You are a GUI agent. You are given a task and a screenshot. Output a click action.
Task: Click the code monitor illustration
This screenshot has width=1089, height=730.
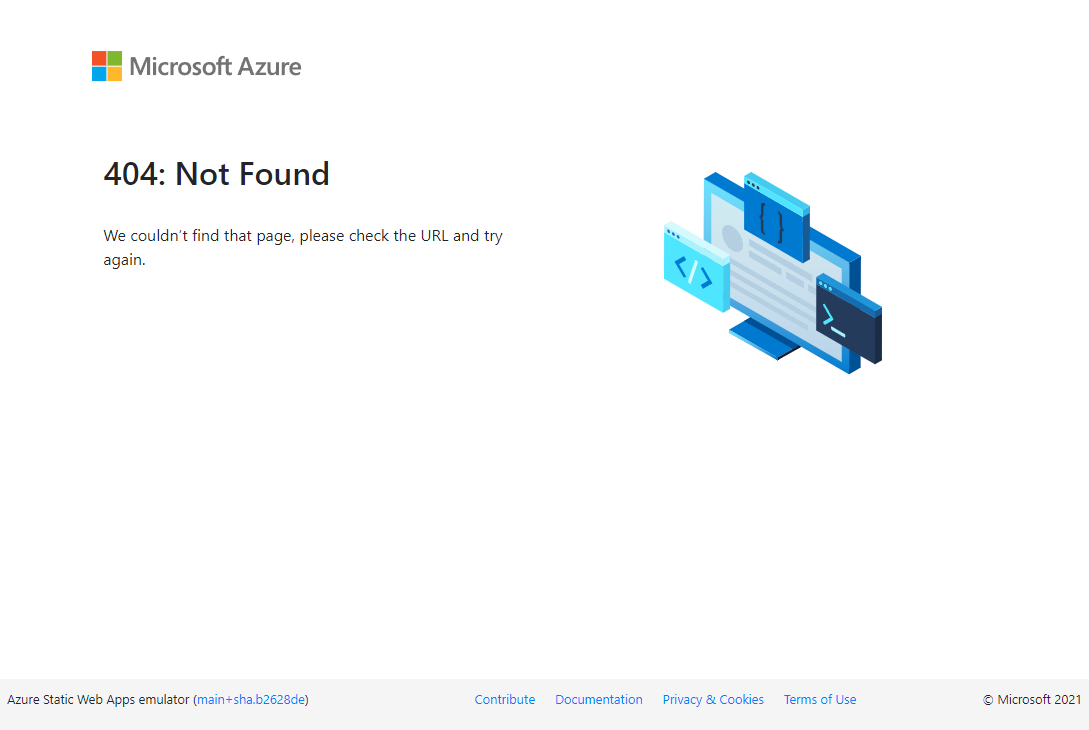click(773, 272)
